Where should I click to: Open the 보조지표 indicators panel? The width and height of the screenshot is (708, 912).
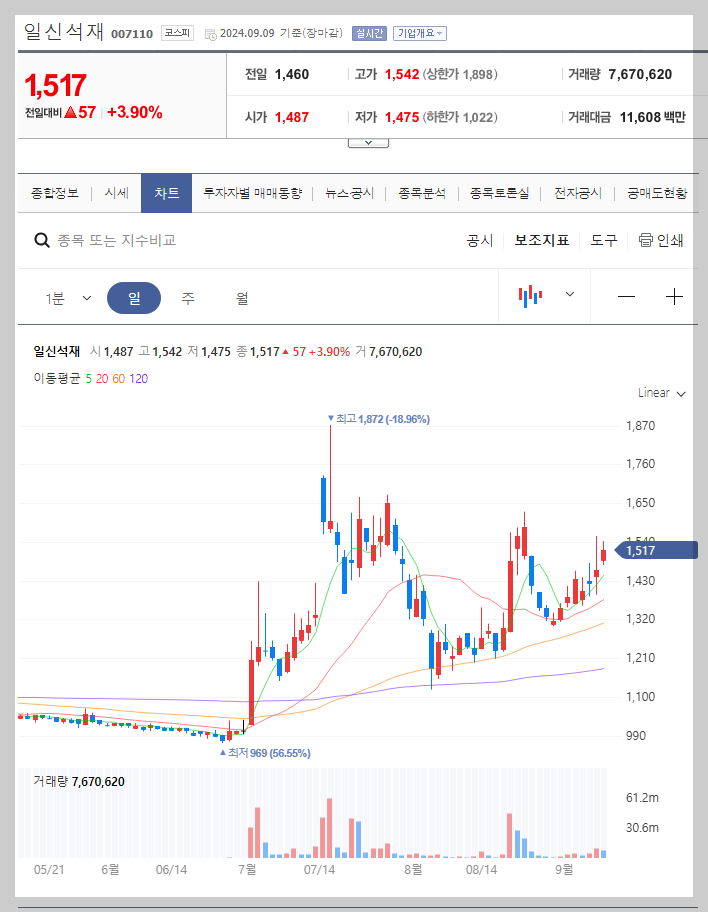pyautogui.click(x=540, y=240)
